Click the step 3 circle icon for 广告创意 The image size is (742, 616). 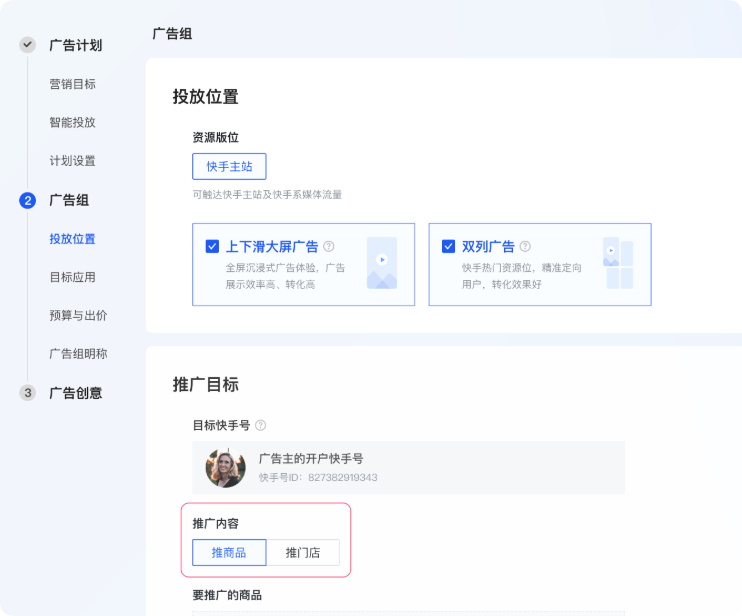[x=27, y=393]
